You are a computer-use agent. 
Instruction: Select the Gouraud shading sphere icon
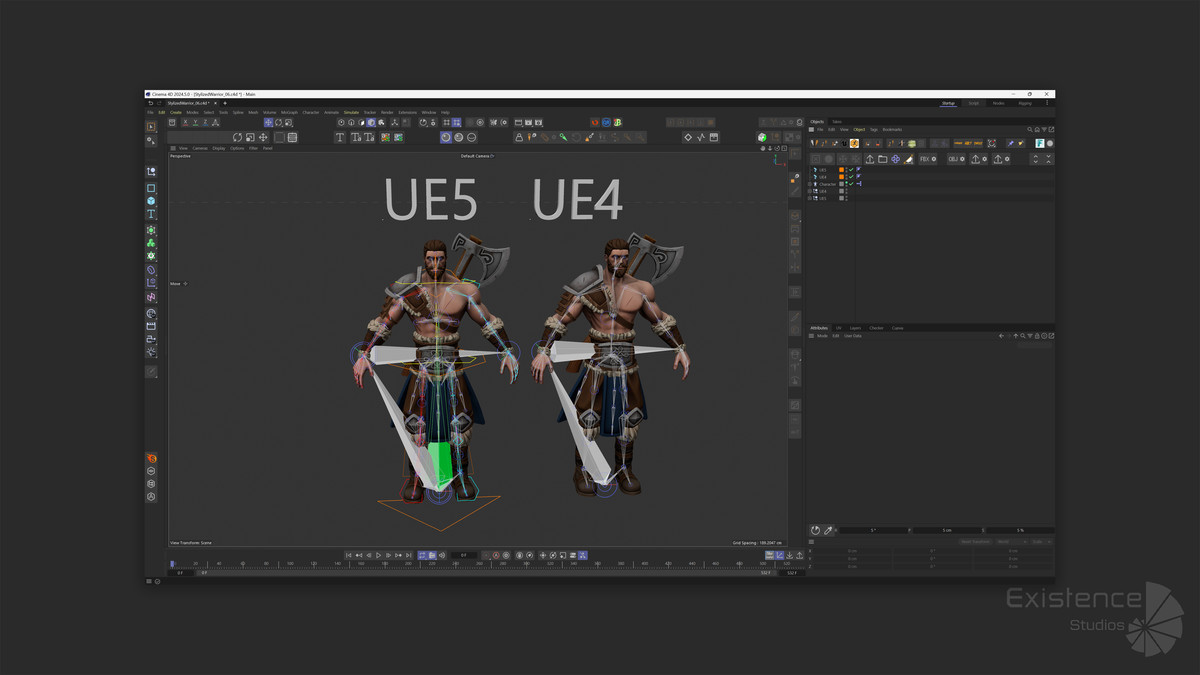(x=445, y=137)
